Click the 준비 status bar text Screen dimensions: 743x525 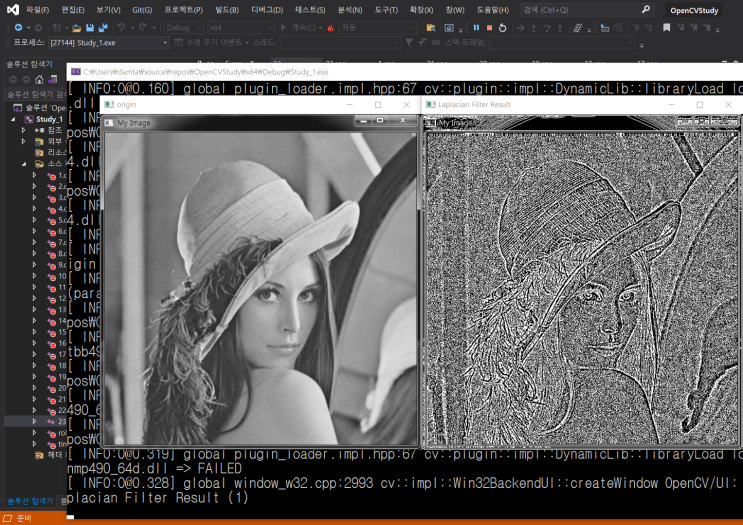[24, 518]
